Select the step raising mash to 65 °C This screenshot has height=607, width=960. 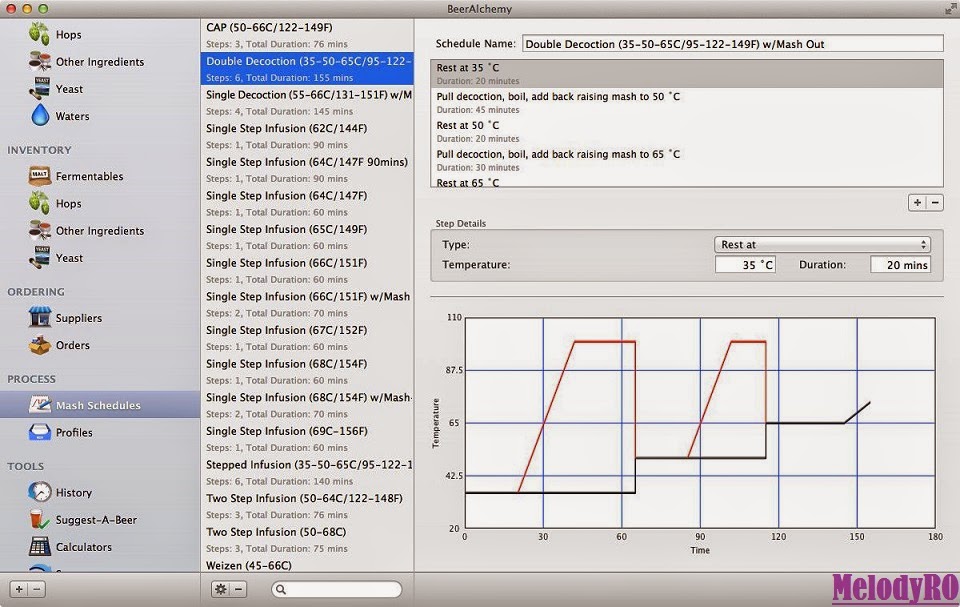pyautogui.click(x=687, y=160)
